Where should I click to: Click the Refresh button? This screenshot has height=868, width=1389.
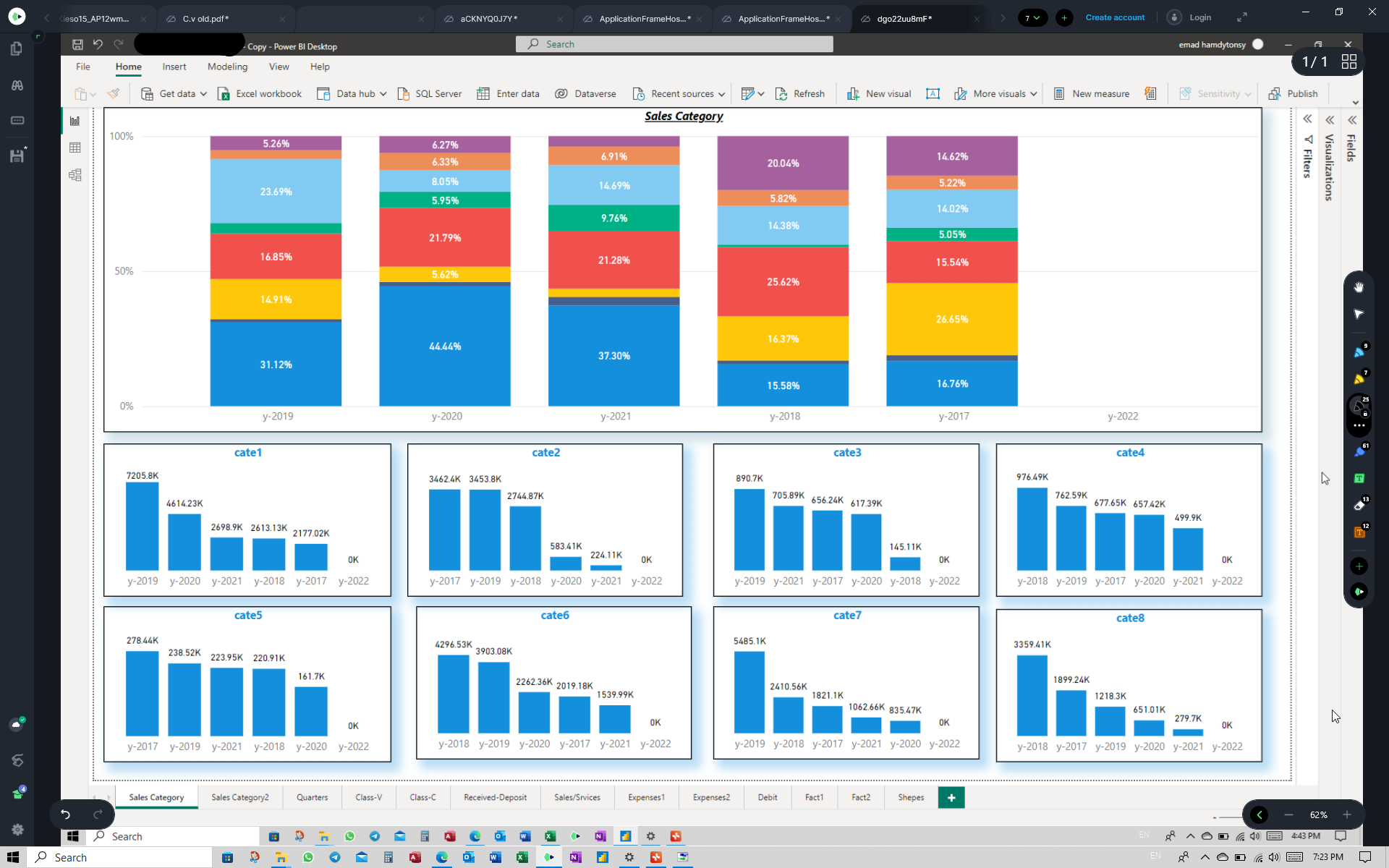[x=799, y=94]
